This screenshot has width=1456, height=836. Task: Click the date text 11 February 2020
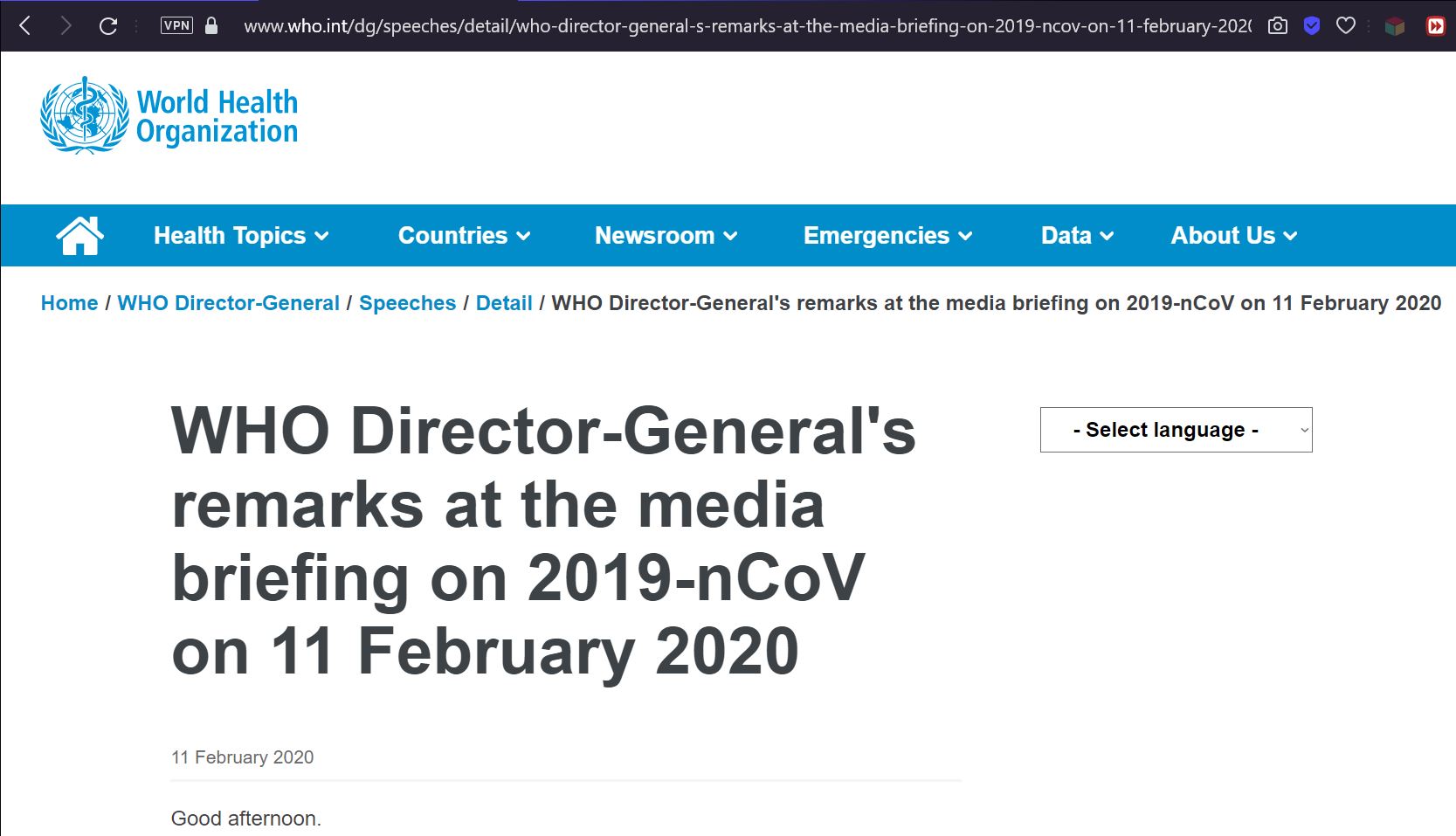242,757
